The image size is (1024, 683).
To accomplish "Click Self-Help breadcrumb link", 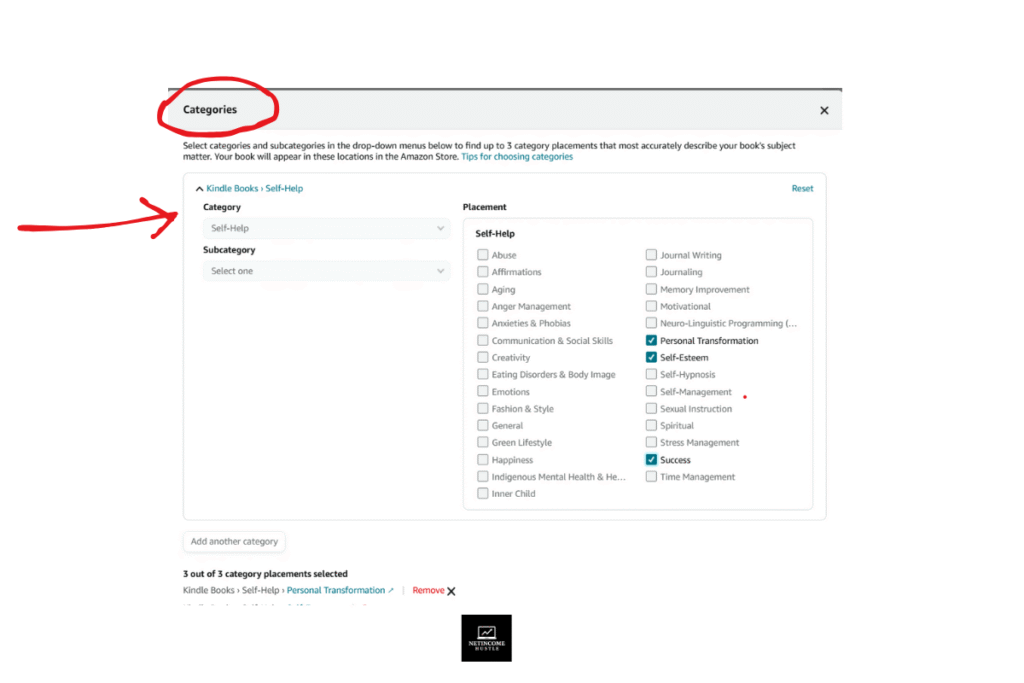I will click(284, 188).
